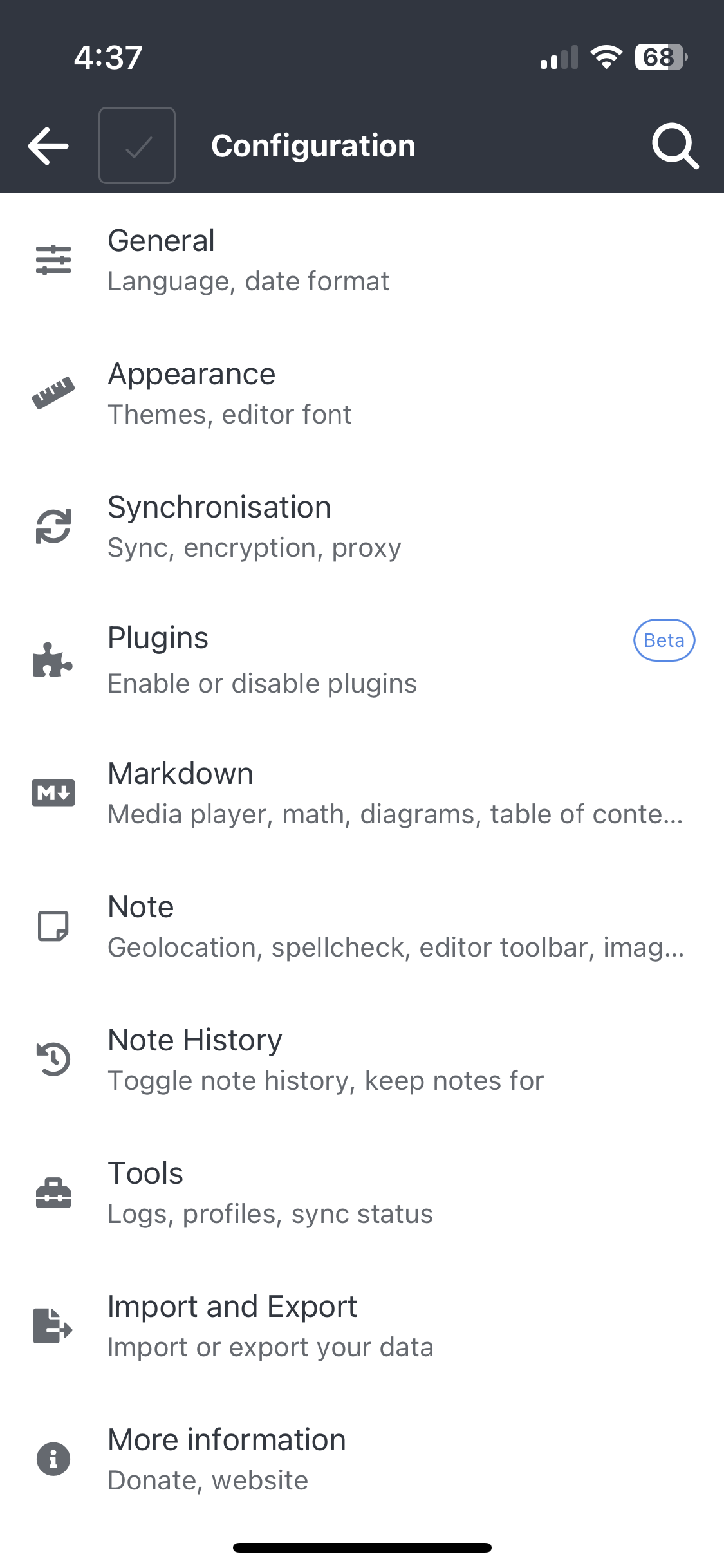This screenshot has height=1568, width=724.
Task: Tap the Wi-Fi status bar icon
Action: (x=606, y=57)
